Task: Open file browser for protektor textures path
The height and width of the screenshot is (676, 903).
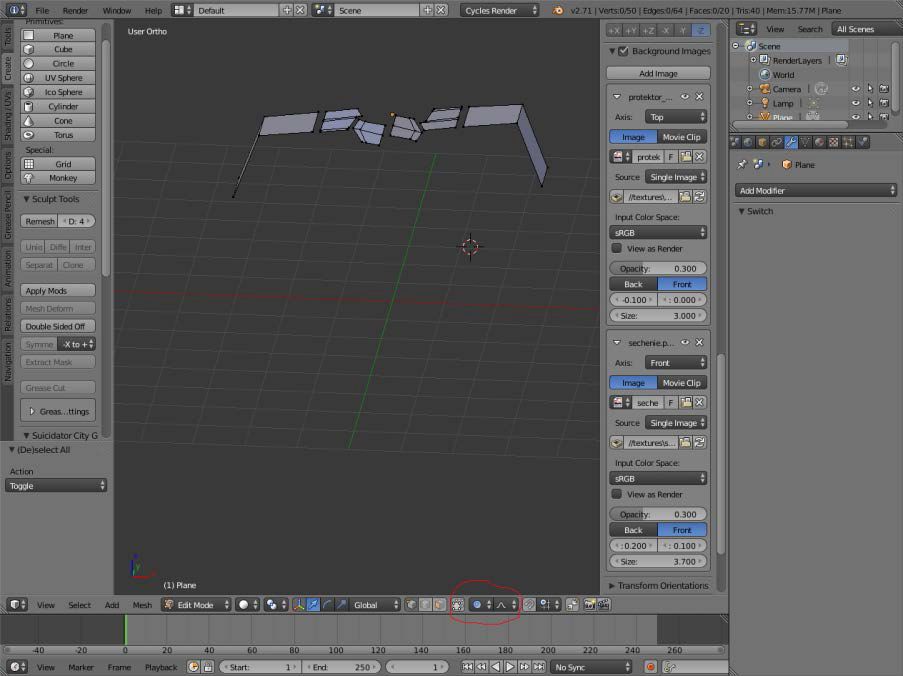Action: (x=685, y=197)
